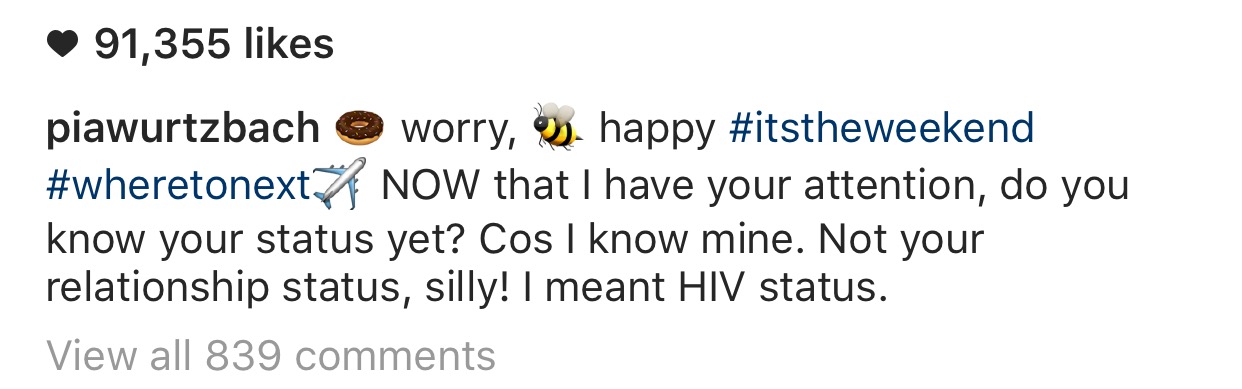The width and height of the screenshot is (1242, 389).
Task: Click the word "likes" after the count
Action: point(287,44)
